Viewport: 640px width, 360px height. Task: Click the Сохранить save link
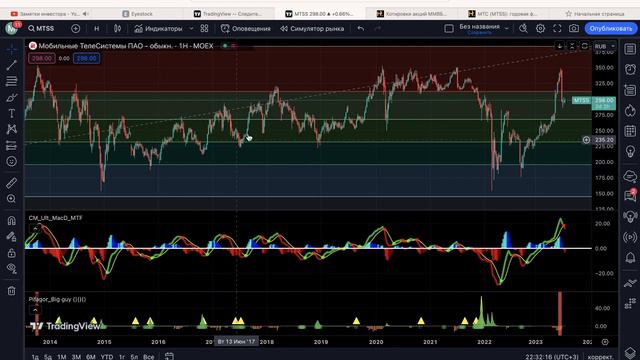[x=480, y=33]
